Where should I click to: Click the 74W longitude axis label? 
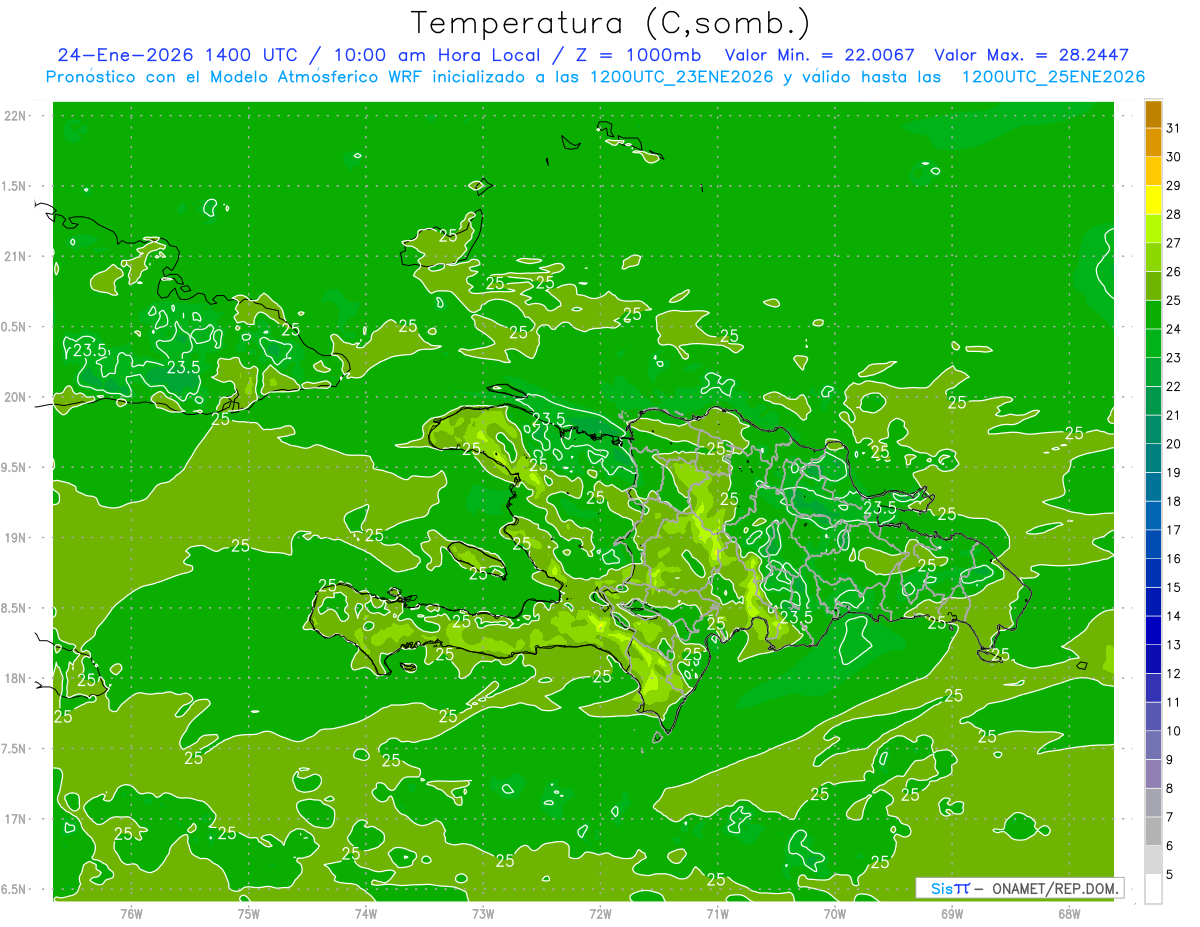(366, 913)
